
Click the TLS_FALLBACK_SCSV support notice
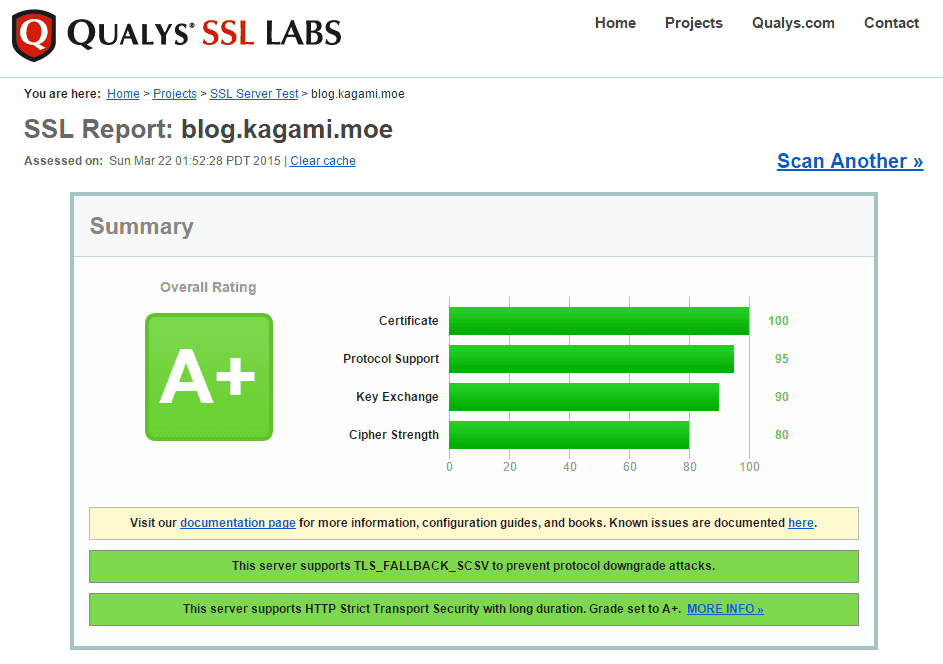click(x=474, y=566)
